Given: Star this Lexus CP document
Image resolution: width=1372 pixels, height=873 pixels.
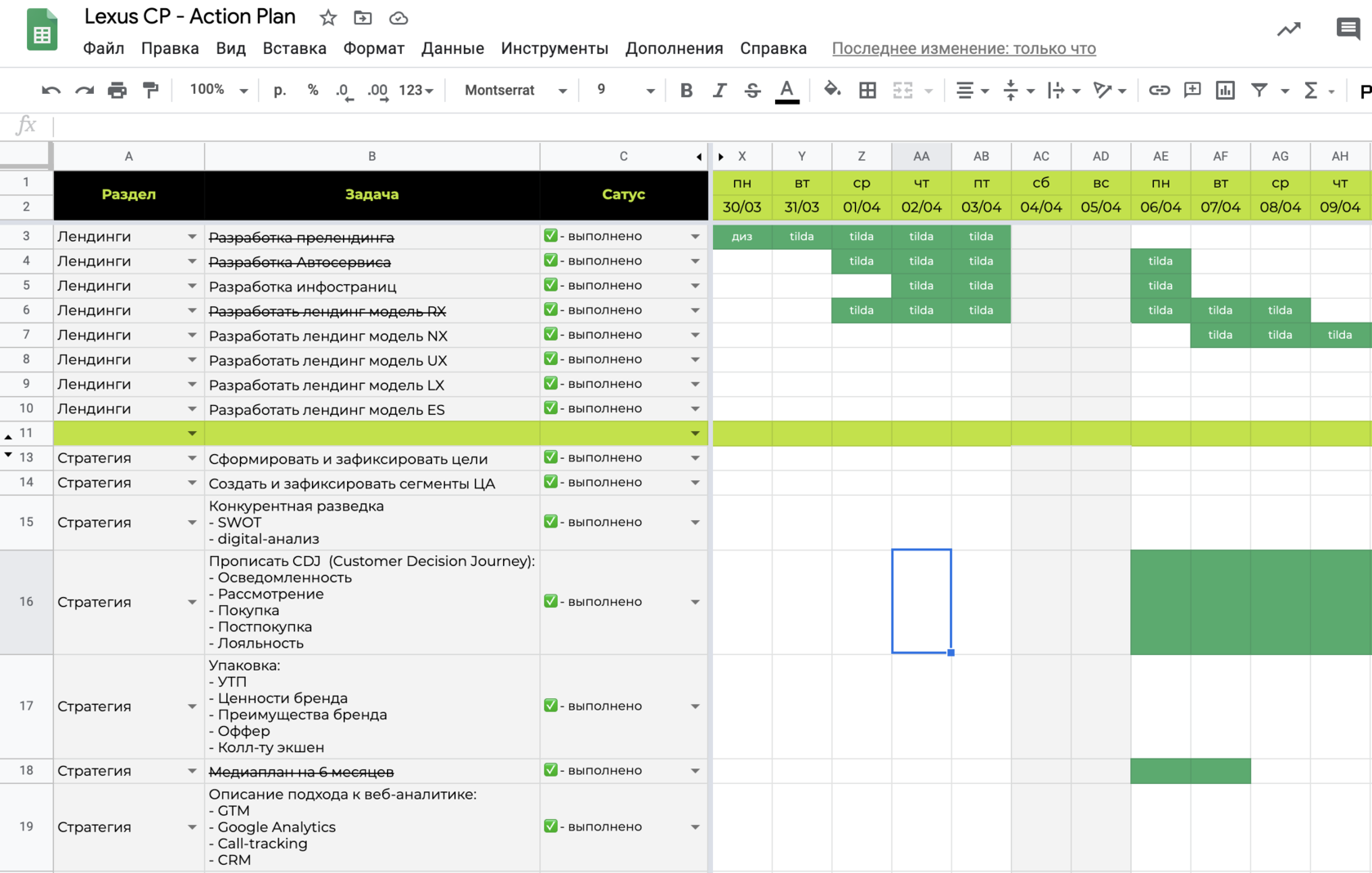Looking at the screenshot, I should point(328,18).
